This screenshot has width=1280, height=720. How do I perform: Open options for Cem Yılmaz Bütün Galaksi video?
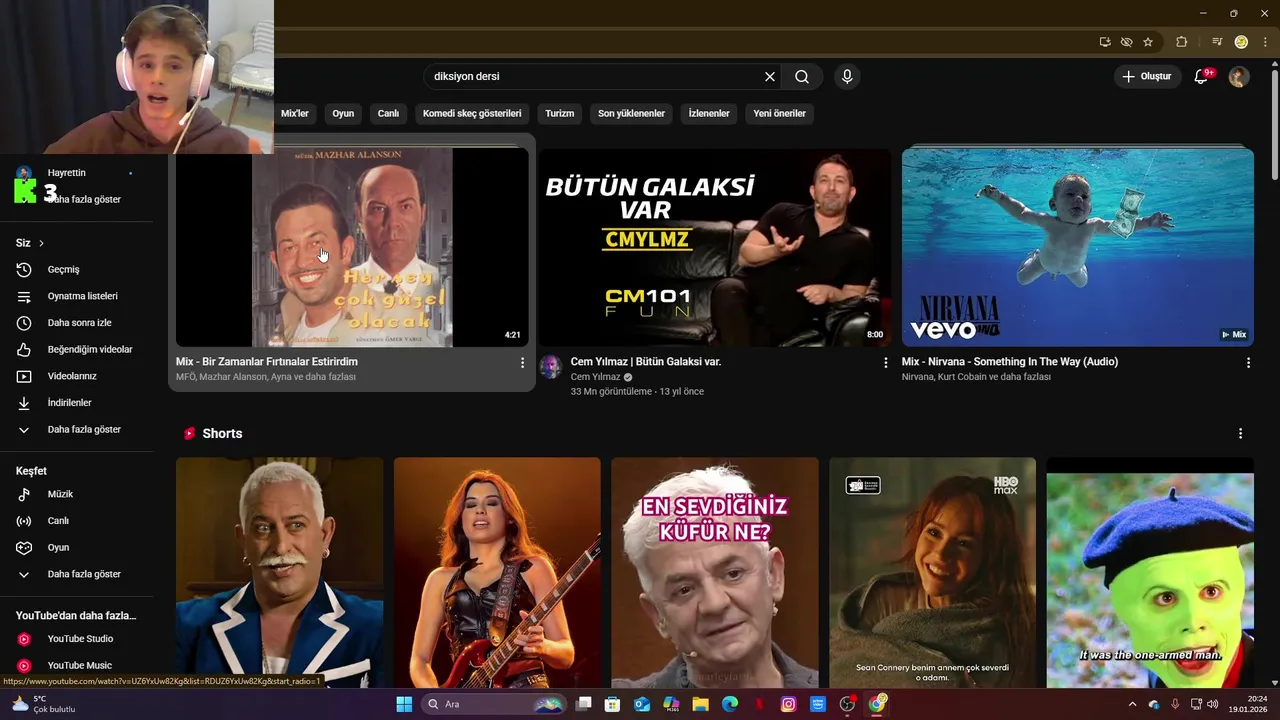885,363
